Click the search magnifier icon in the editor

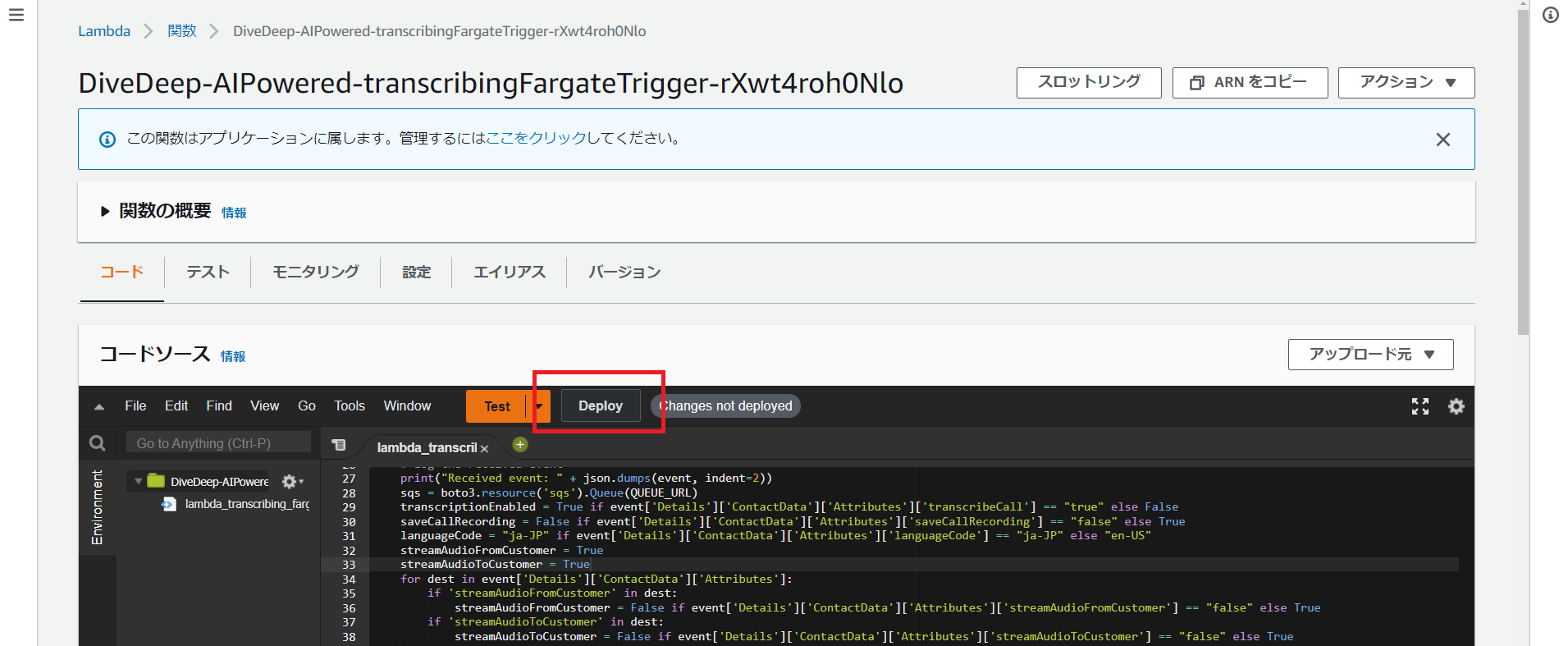click(97, 443)
